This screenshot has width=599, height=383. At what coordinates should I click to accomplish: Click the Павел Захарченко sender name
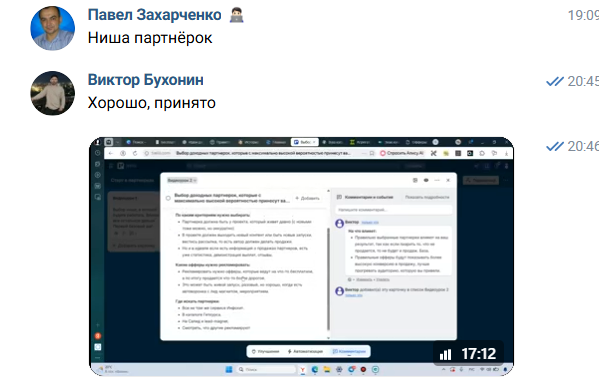tap(154, 15)
